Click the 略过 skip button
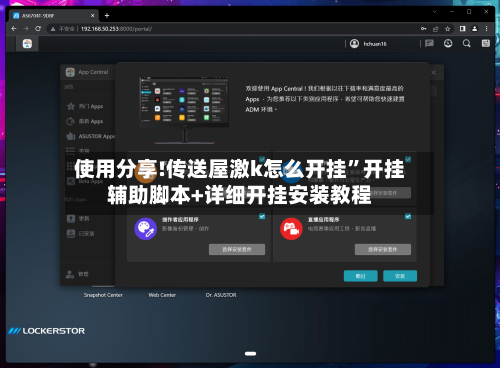 361,276
